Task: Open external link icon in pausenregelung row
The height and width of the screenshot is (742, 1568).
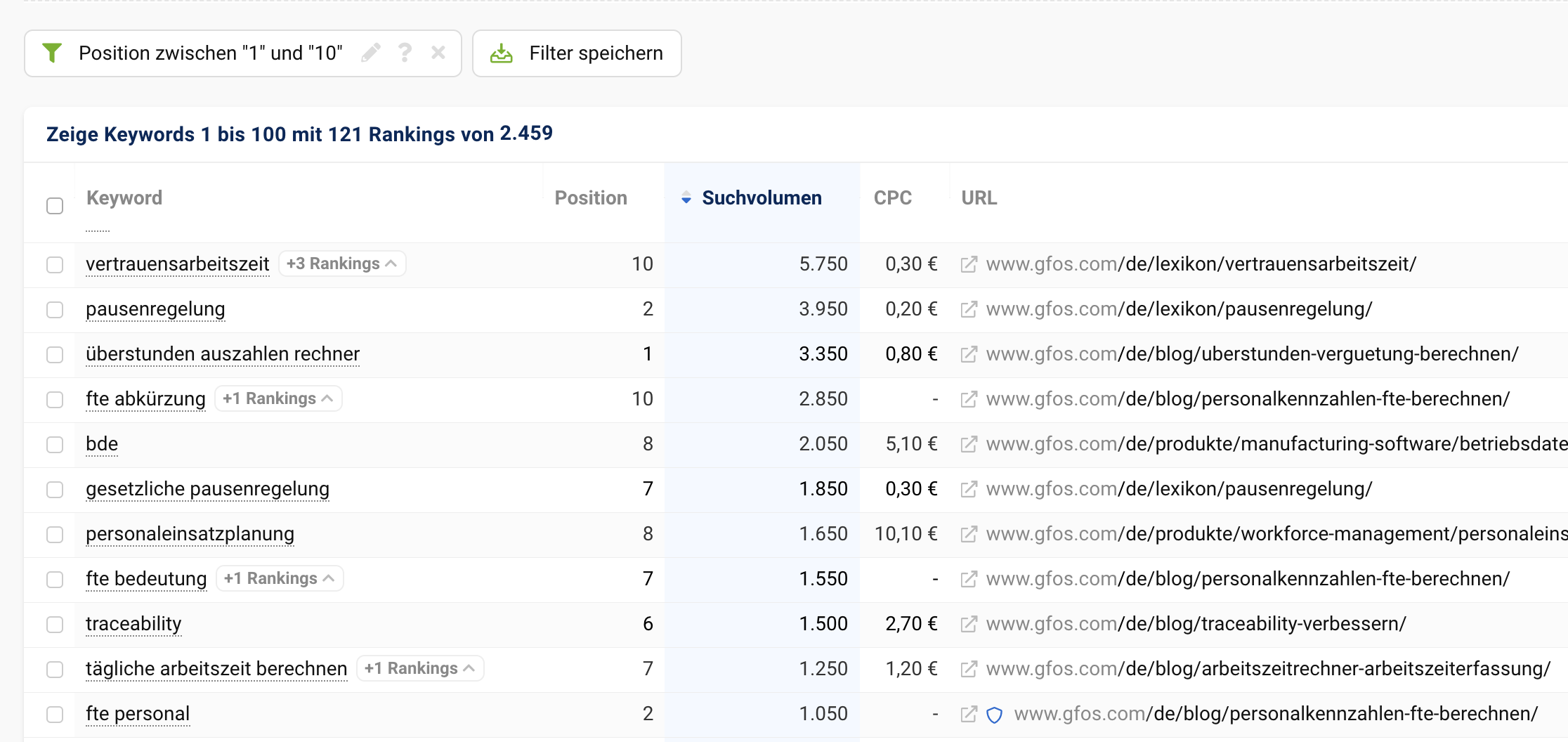Action: (x=969, y=309)
